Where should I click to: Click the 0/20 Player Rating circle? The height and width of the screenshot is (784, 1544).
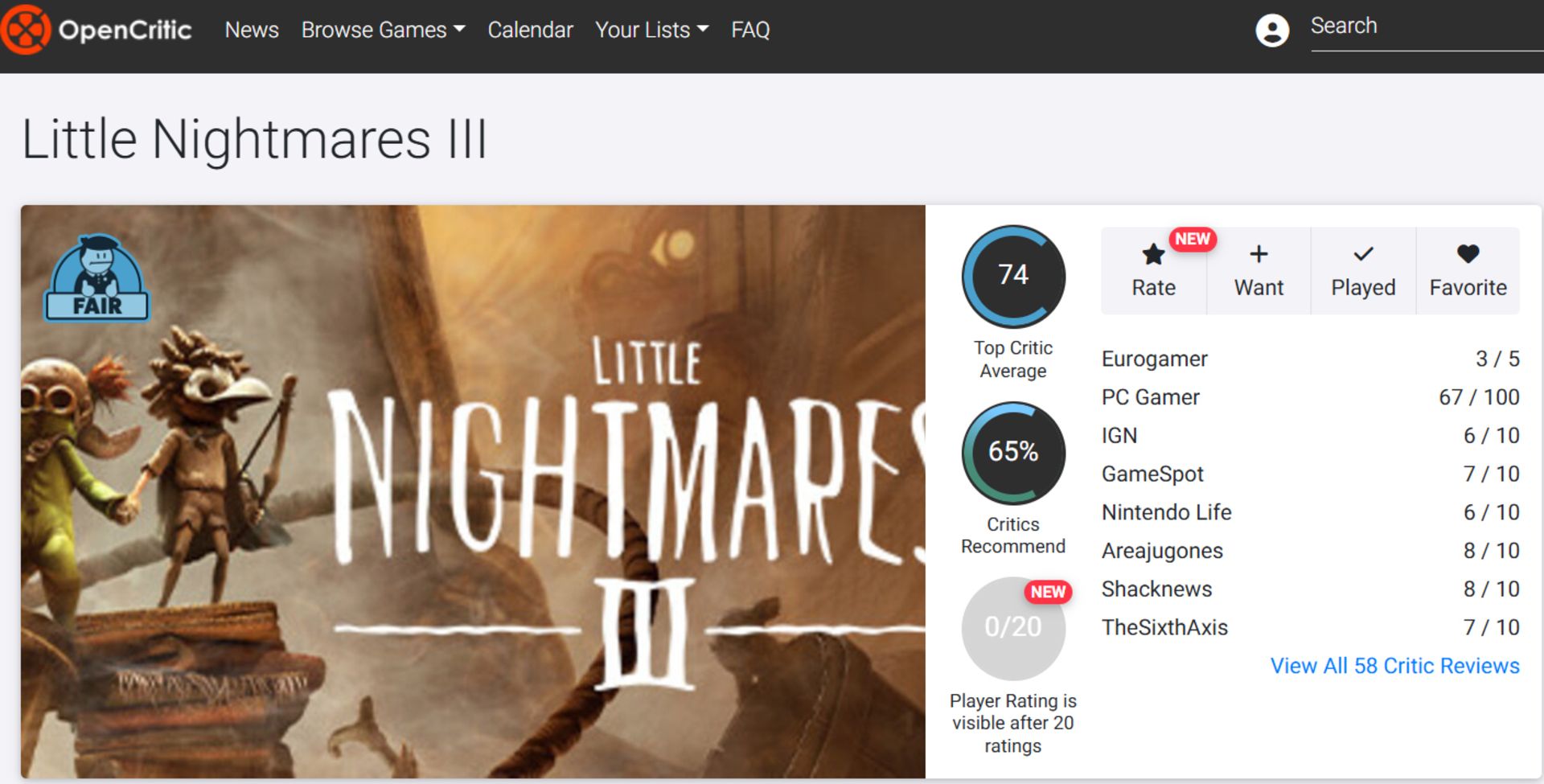click(x=1013, y=628)
